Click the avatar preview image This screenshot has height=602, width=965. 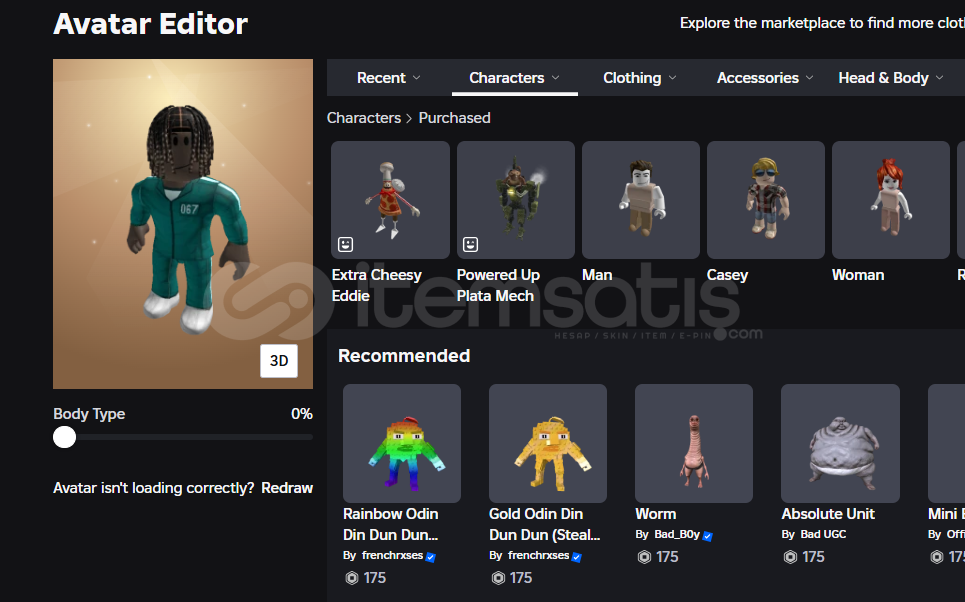click(183, 224)
